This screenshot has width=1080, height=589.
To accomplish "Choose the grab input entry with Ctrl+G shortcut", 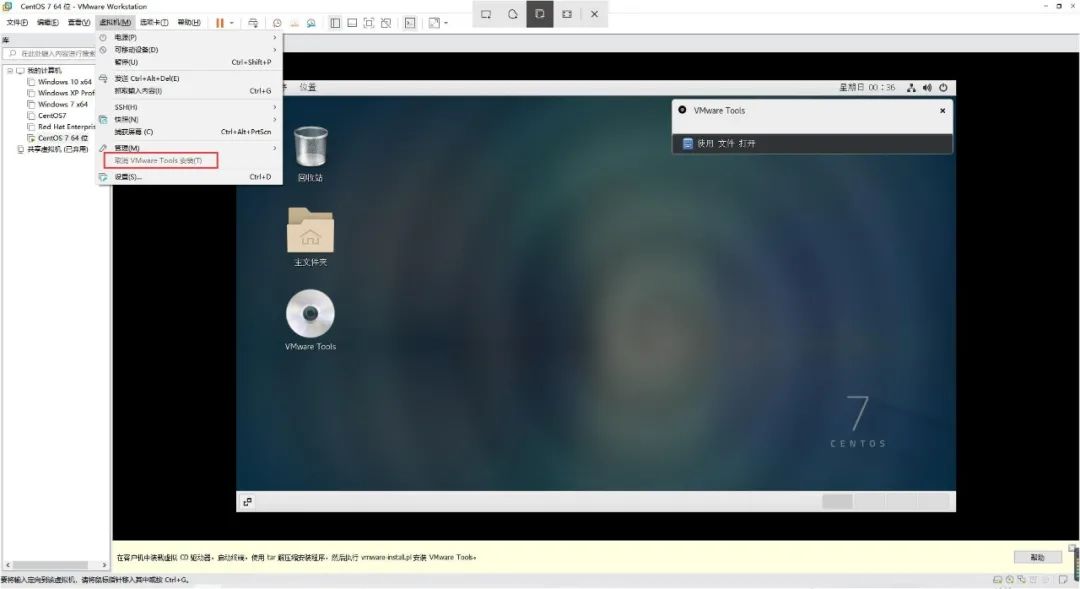I will 189,91.
